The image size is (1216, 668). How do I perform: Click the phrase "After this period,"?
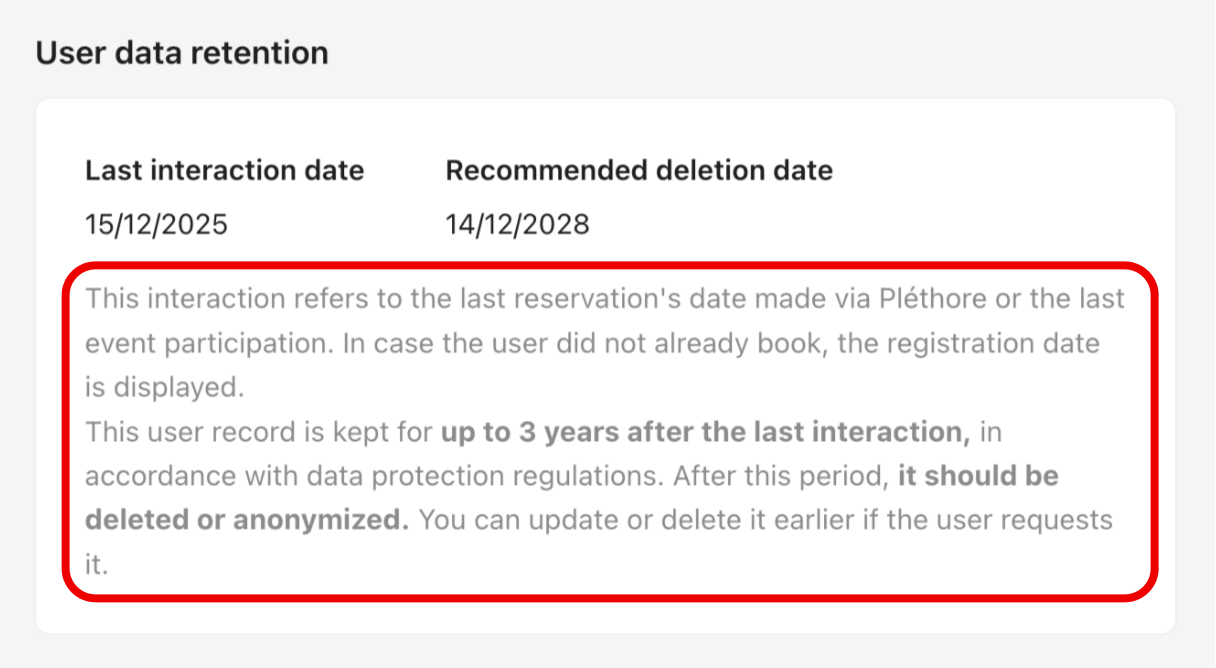click(780, 477)
